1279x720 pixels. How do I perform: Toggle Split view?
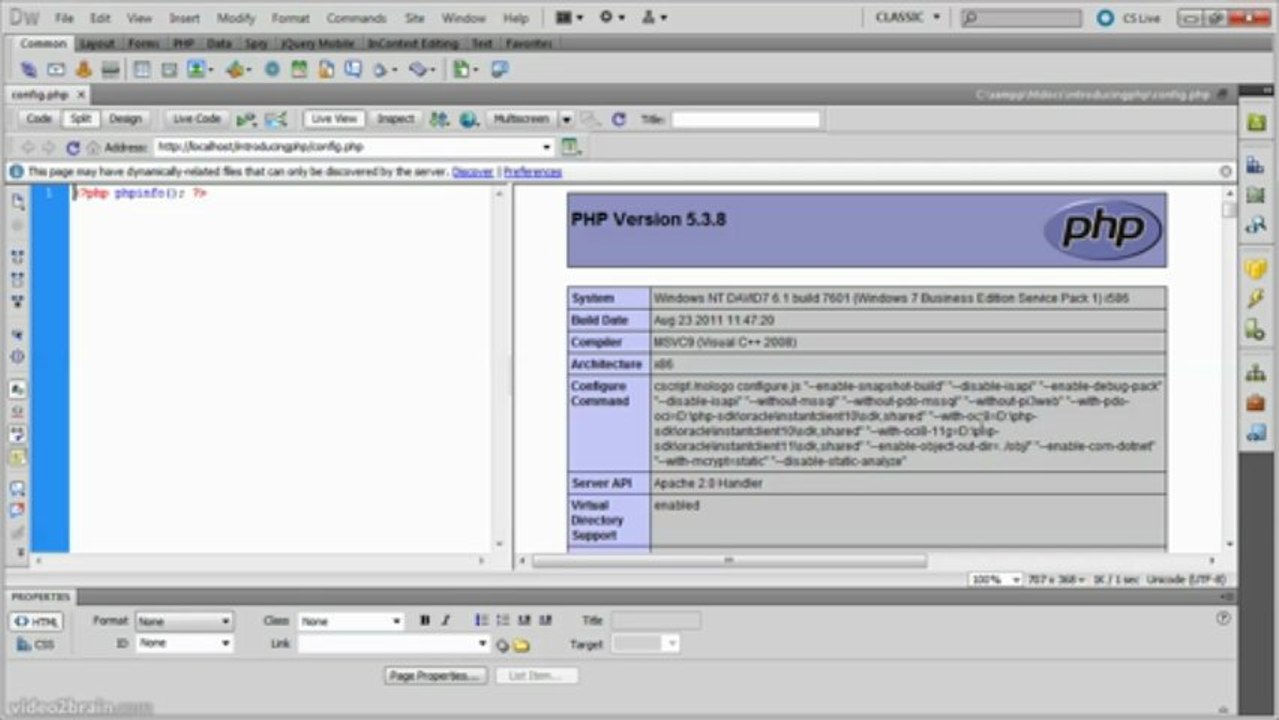[80, 118]
